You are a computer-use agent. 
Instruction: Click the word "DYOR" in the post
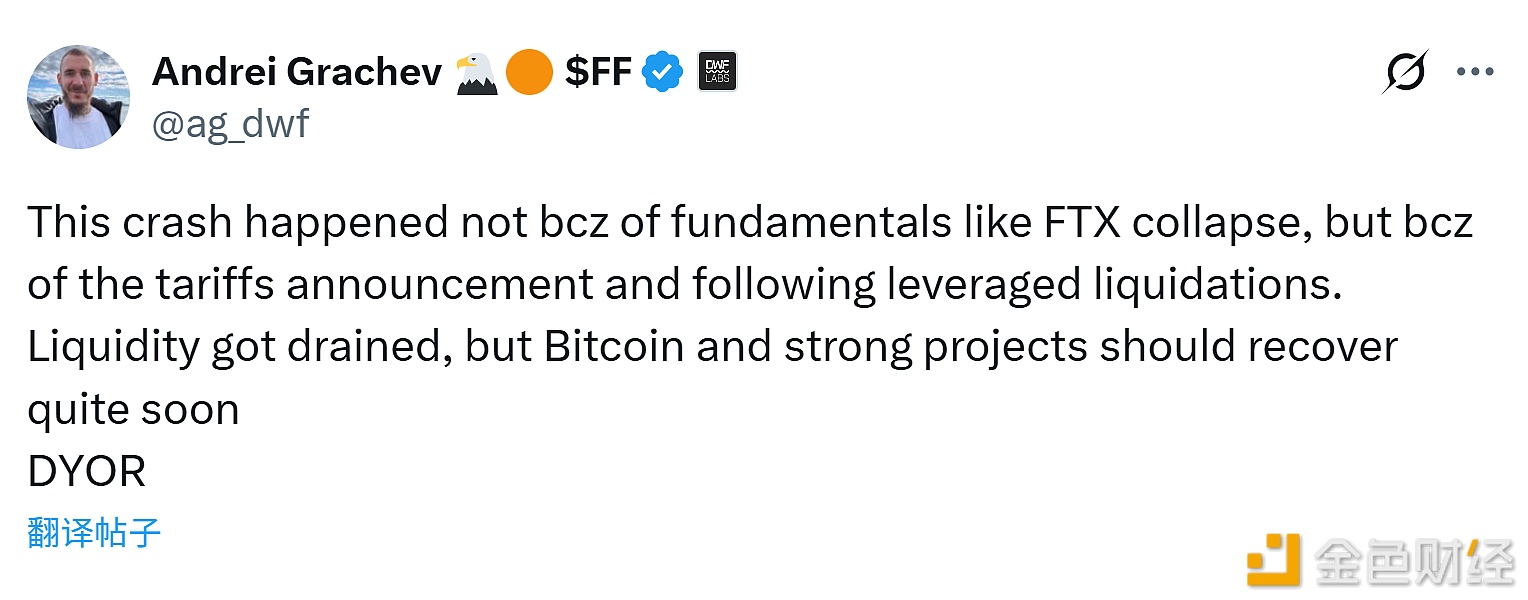(87, 472)
